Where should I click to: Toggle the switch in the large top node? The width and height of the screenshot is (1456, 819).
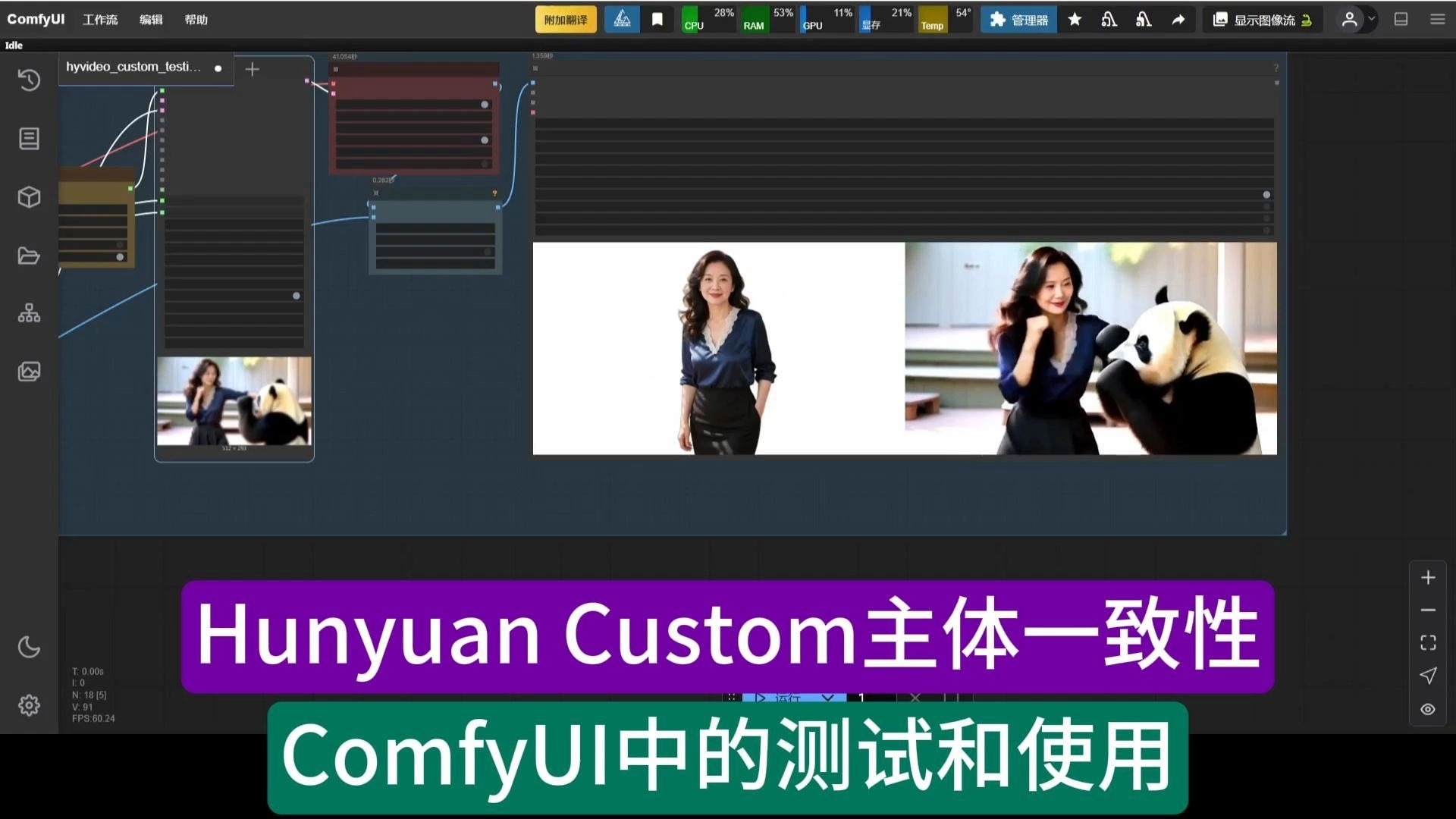pos(1266,195)
